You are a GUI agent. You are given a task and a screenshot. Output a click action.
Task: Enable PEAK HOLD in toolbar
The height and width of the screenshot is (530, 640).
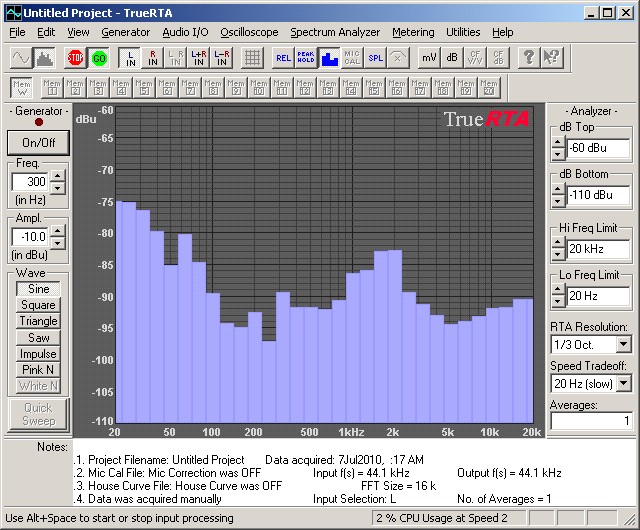click(x=305, y=57)
